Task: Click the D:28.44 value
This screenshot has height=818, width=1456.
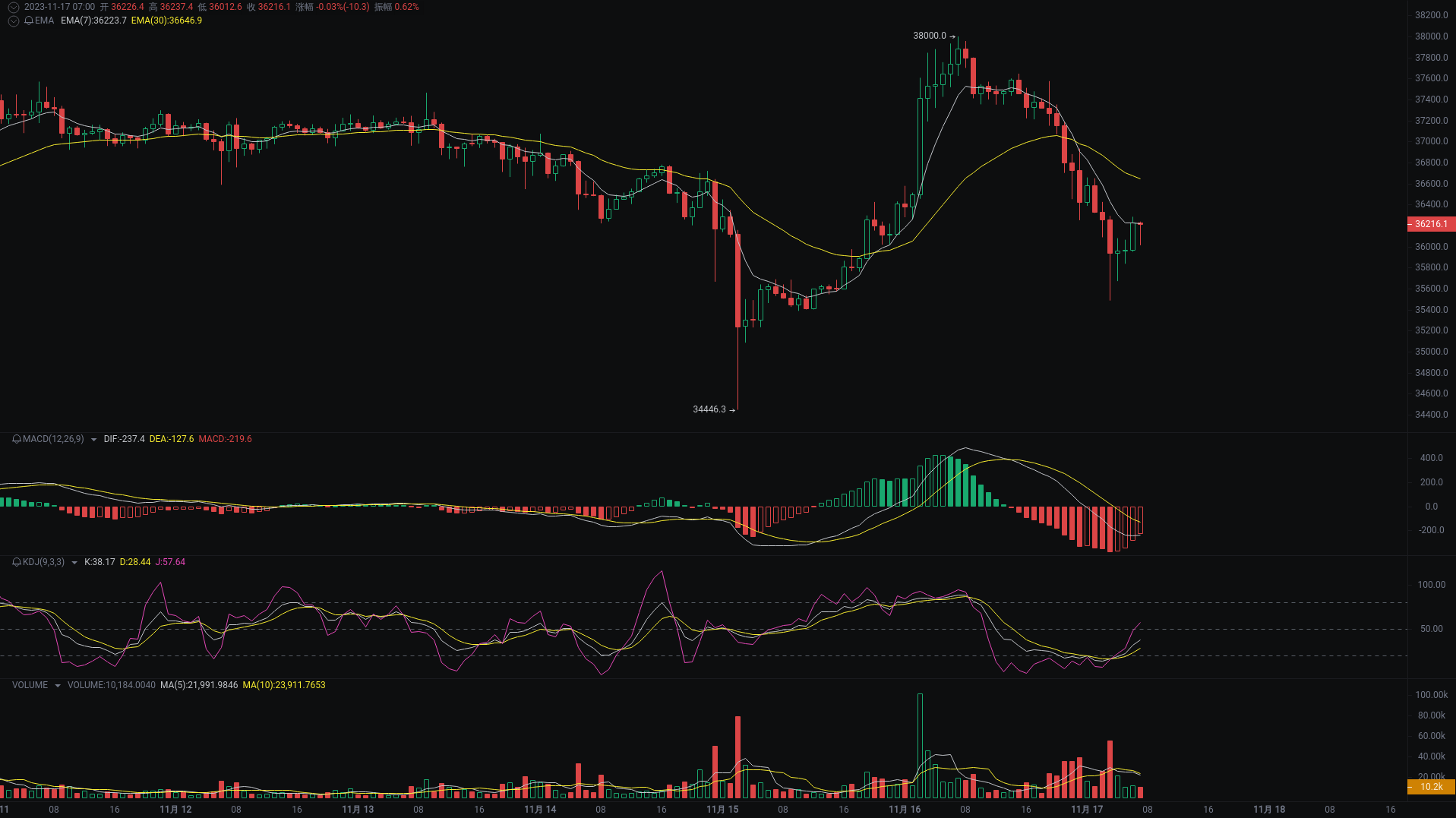Action: coord(135,562)
